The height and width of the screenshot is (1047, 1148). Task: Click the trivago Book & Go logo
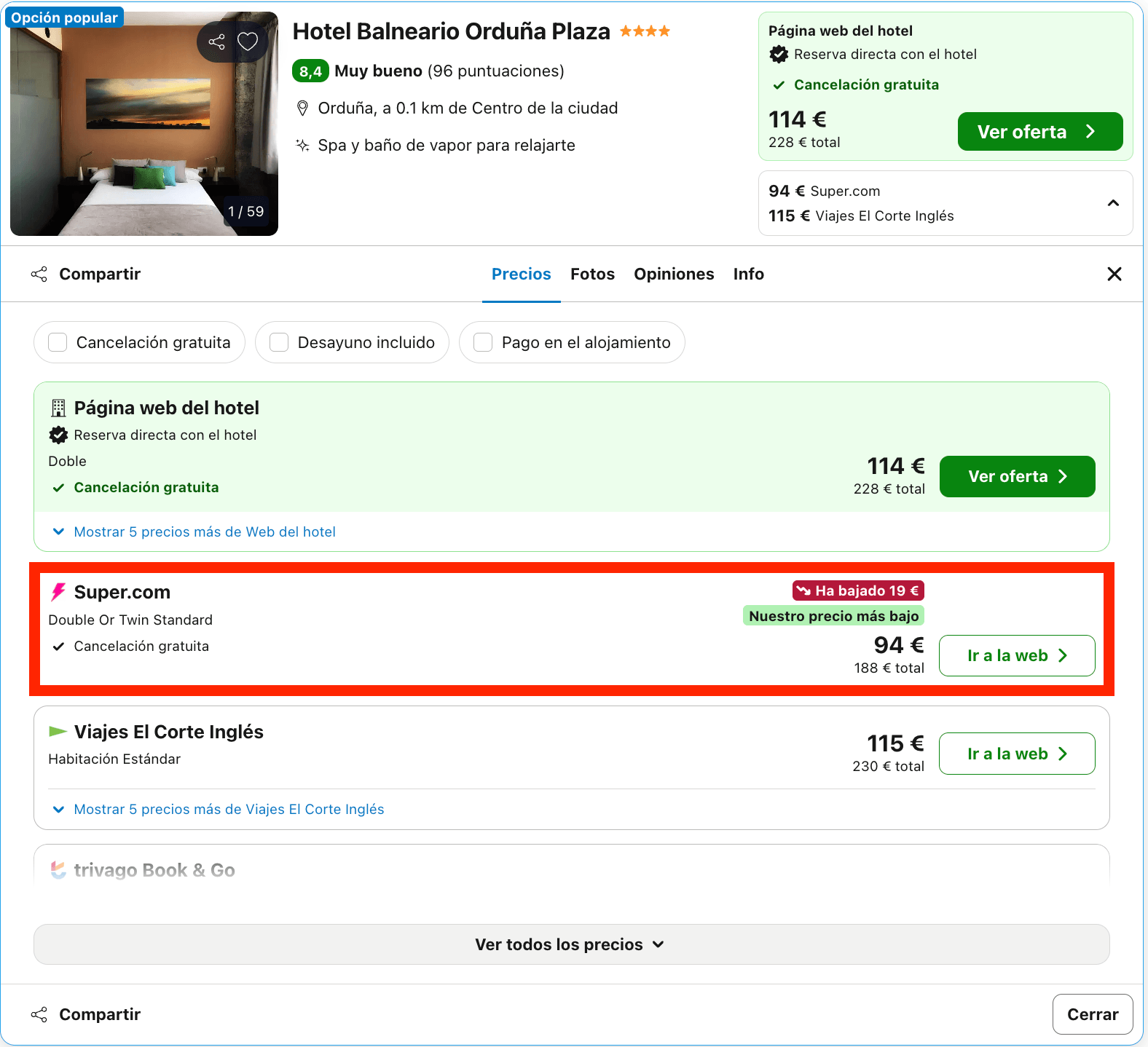58,870
